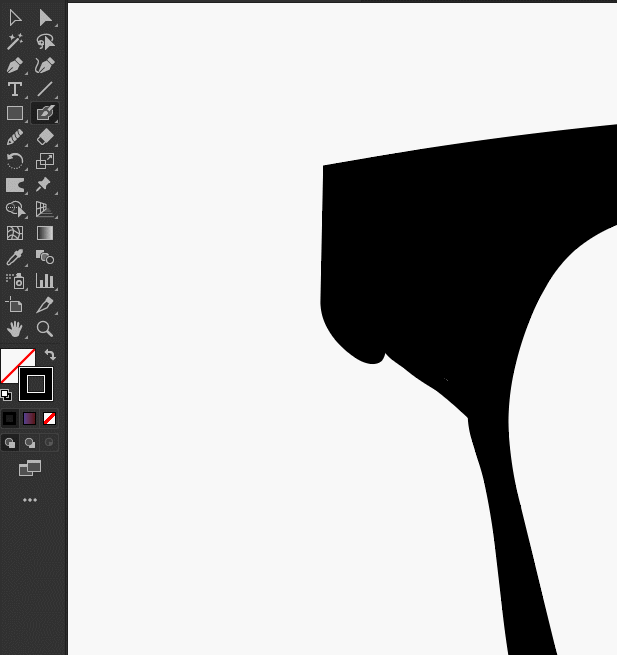Select the Gradient tool
Screen dimensions: 617x655
point(45,233)
